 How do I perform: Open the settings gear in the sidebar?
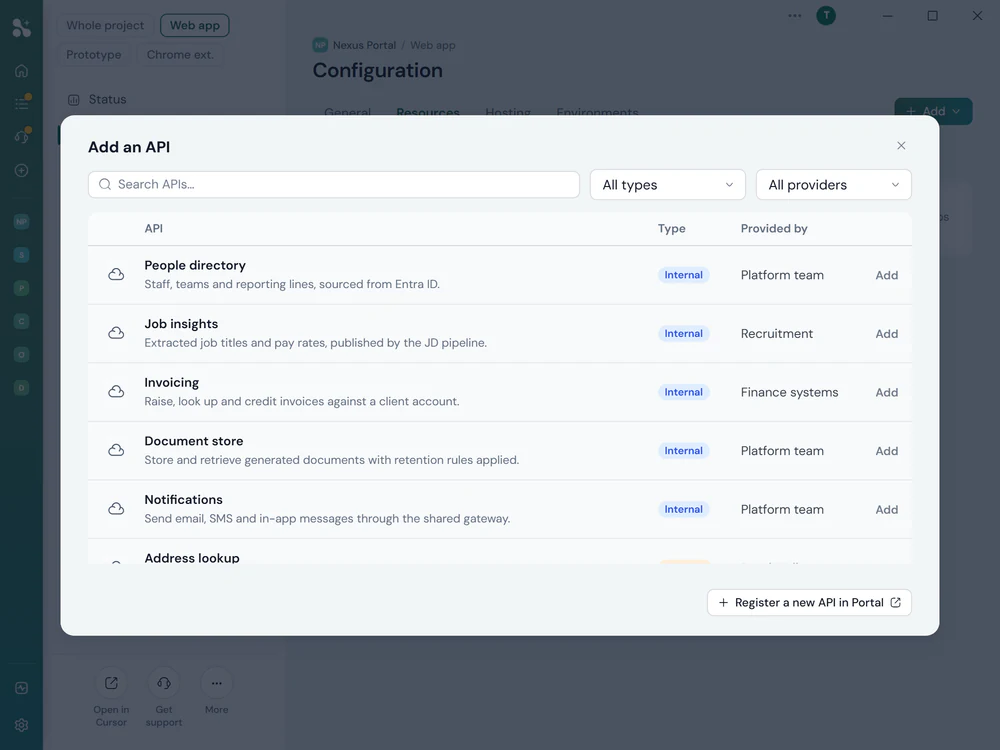click(x=22, y=725)
